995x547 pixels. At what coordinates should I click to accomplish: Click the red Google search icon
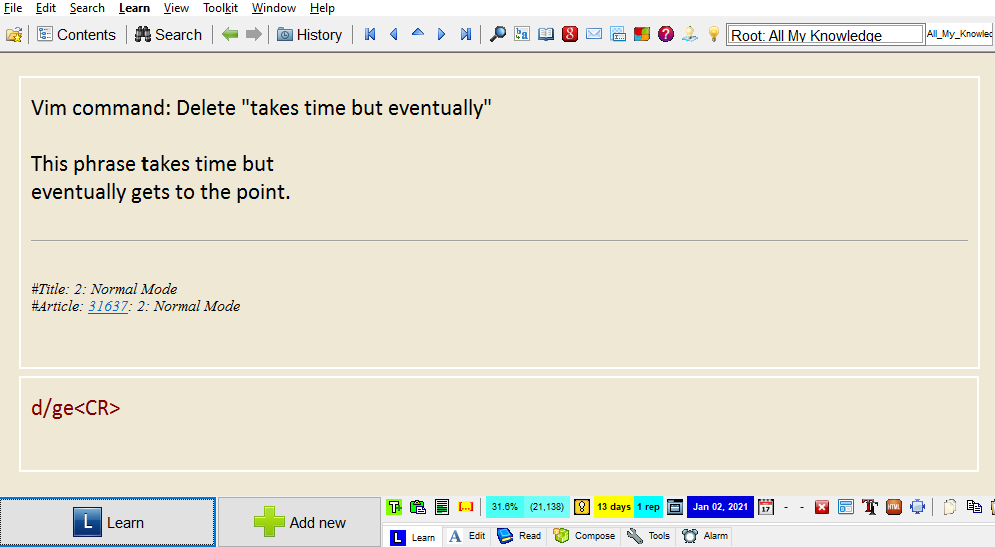click(x=570, y=34)
